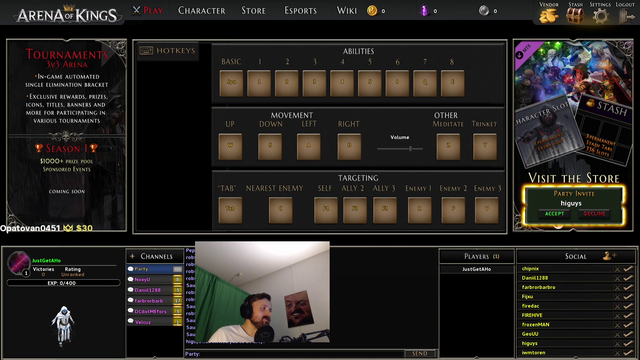Decline farbrorbarbro's request with the X

[618, 288]
